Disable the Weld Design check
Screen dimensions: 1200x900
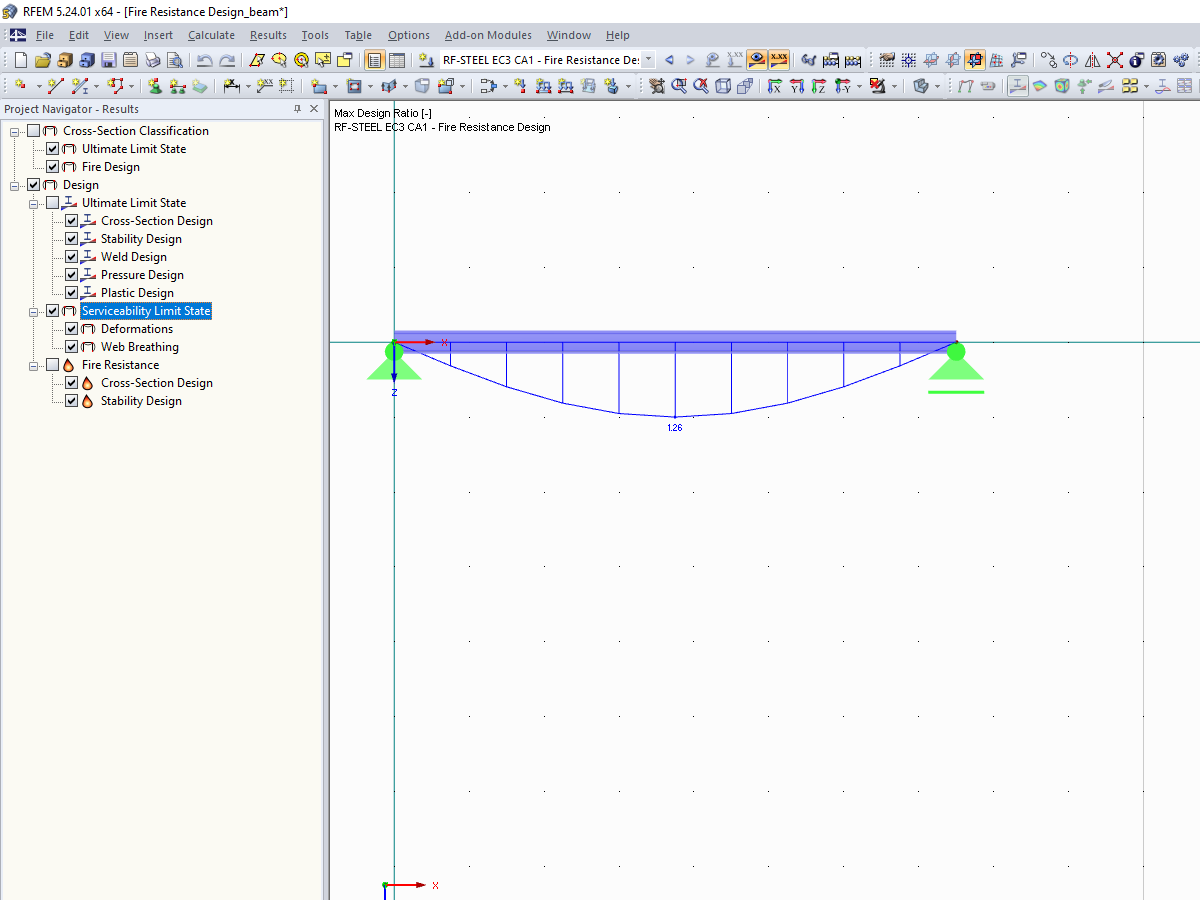[x=71, y=256]
